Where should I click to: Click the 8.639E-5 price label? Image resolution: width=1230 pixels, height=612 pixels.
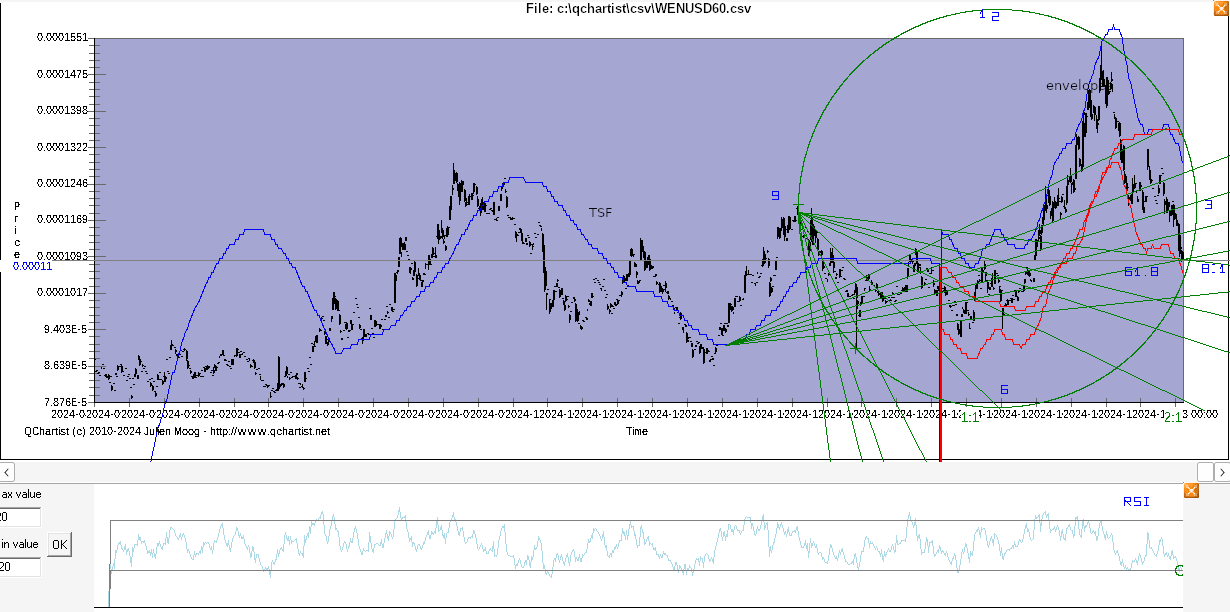click(x=66, y=365)
